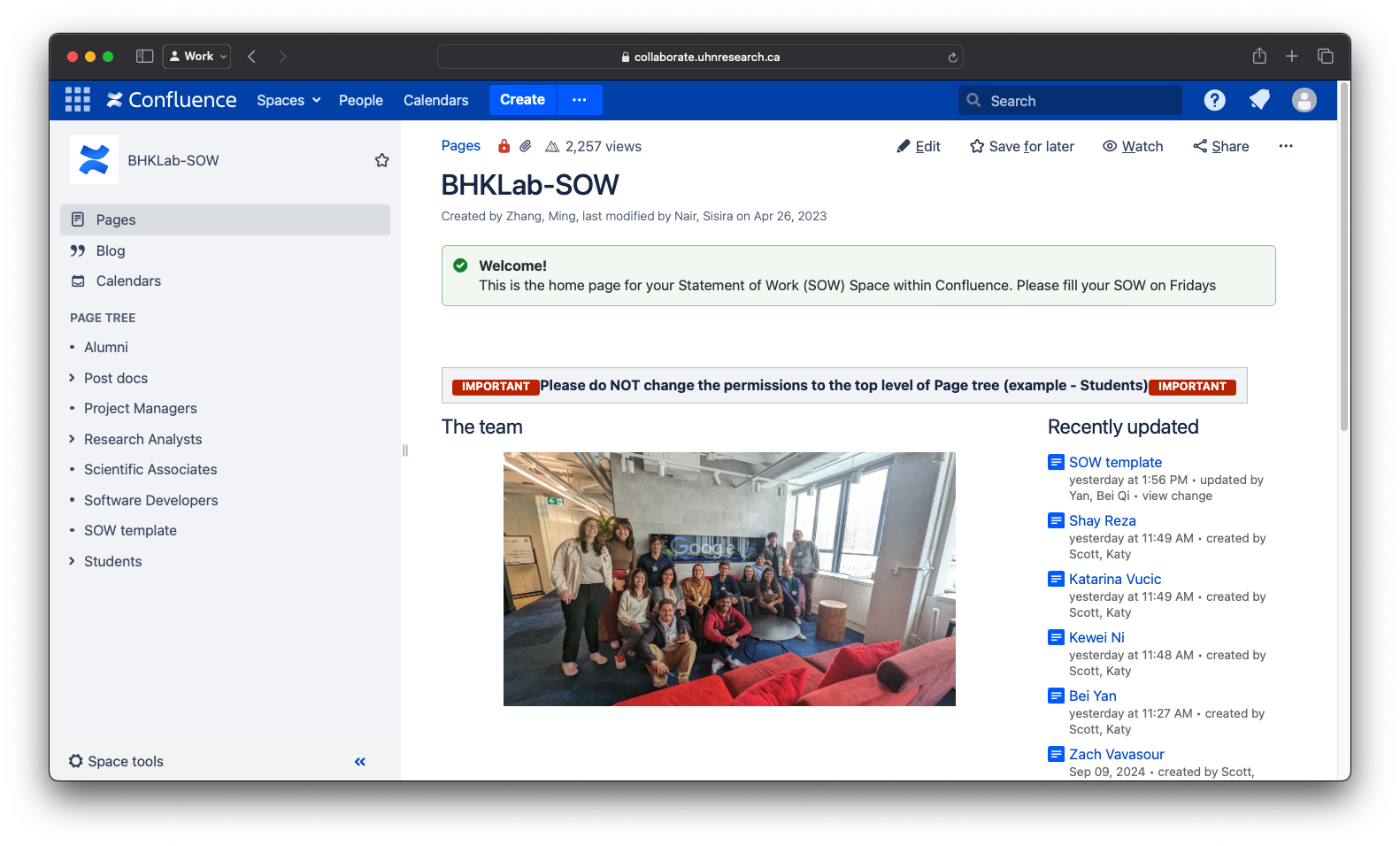
Task: Click the blue Create button
Action: pos(522,100)
